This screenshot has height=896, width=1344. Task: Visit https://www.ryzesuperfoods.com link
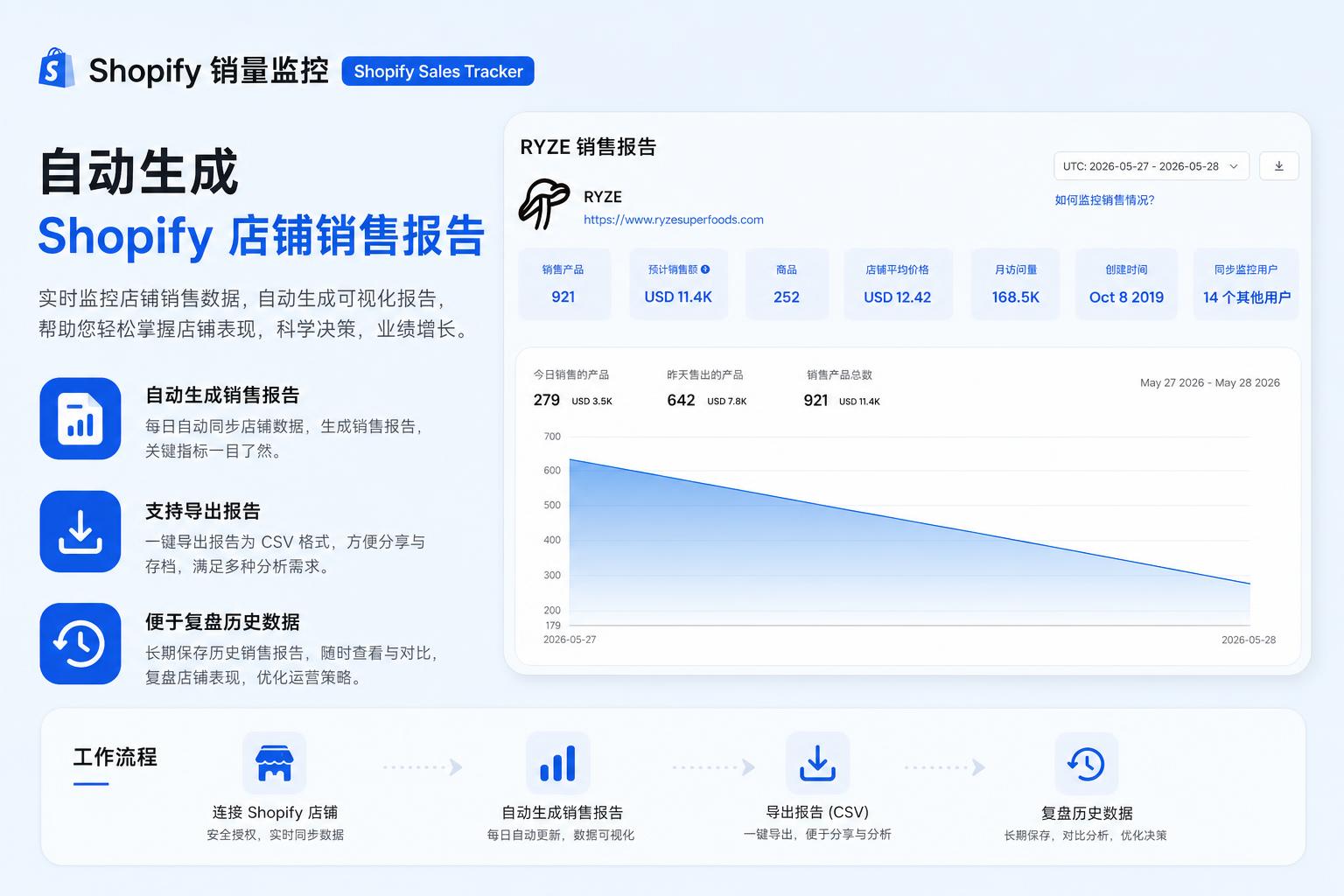pos(674,220)
